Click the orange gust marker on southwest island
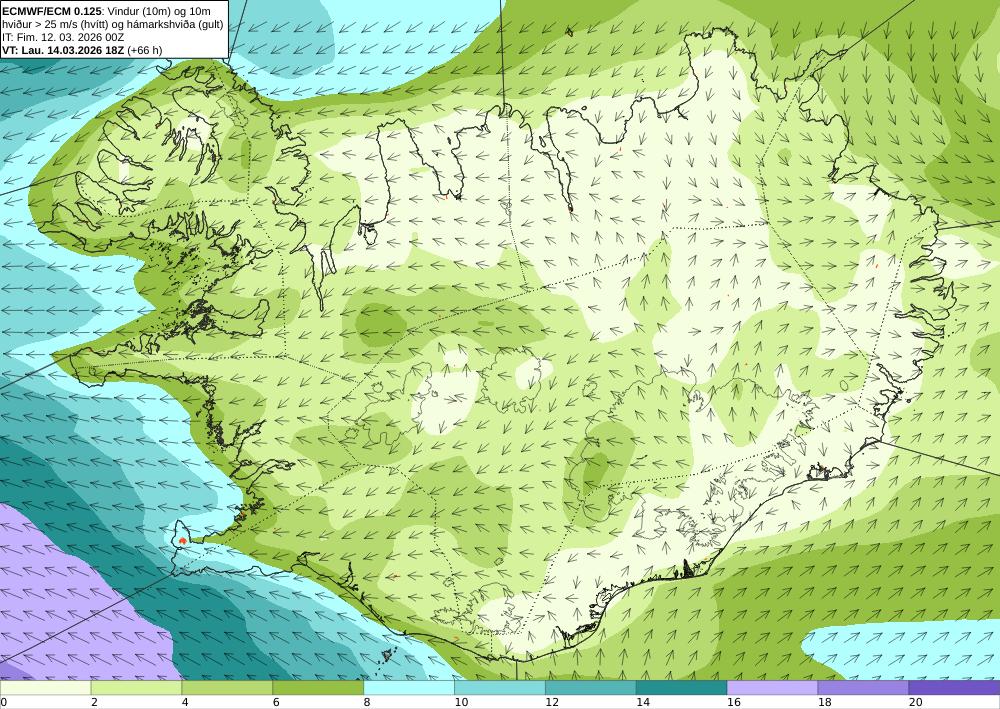 (x=183, y=541)
